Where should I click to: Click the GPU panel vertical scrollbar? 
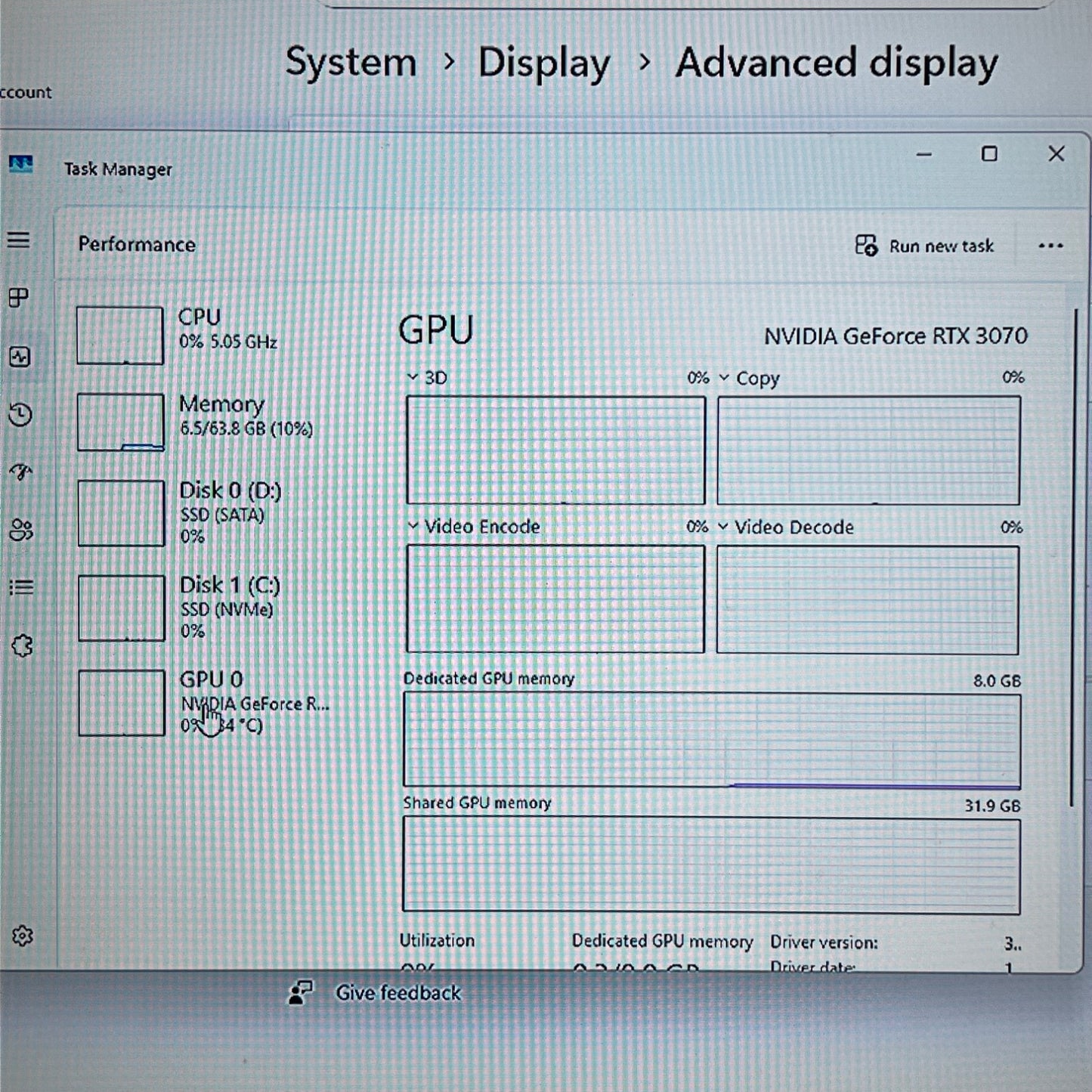[x=1073, y=558]
